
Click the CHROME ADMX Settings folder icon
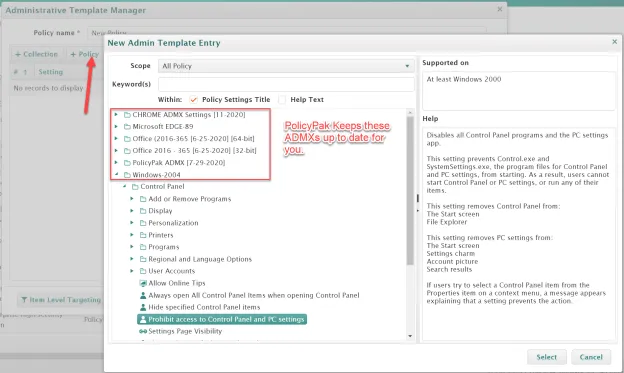tap(127, 115)
